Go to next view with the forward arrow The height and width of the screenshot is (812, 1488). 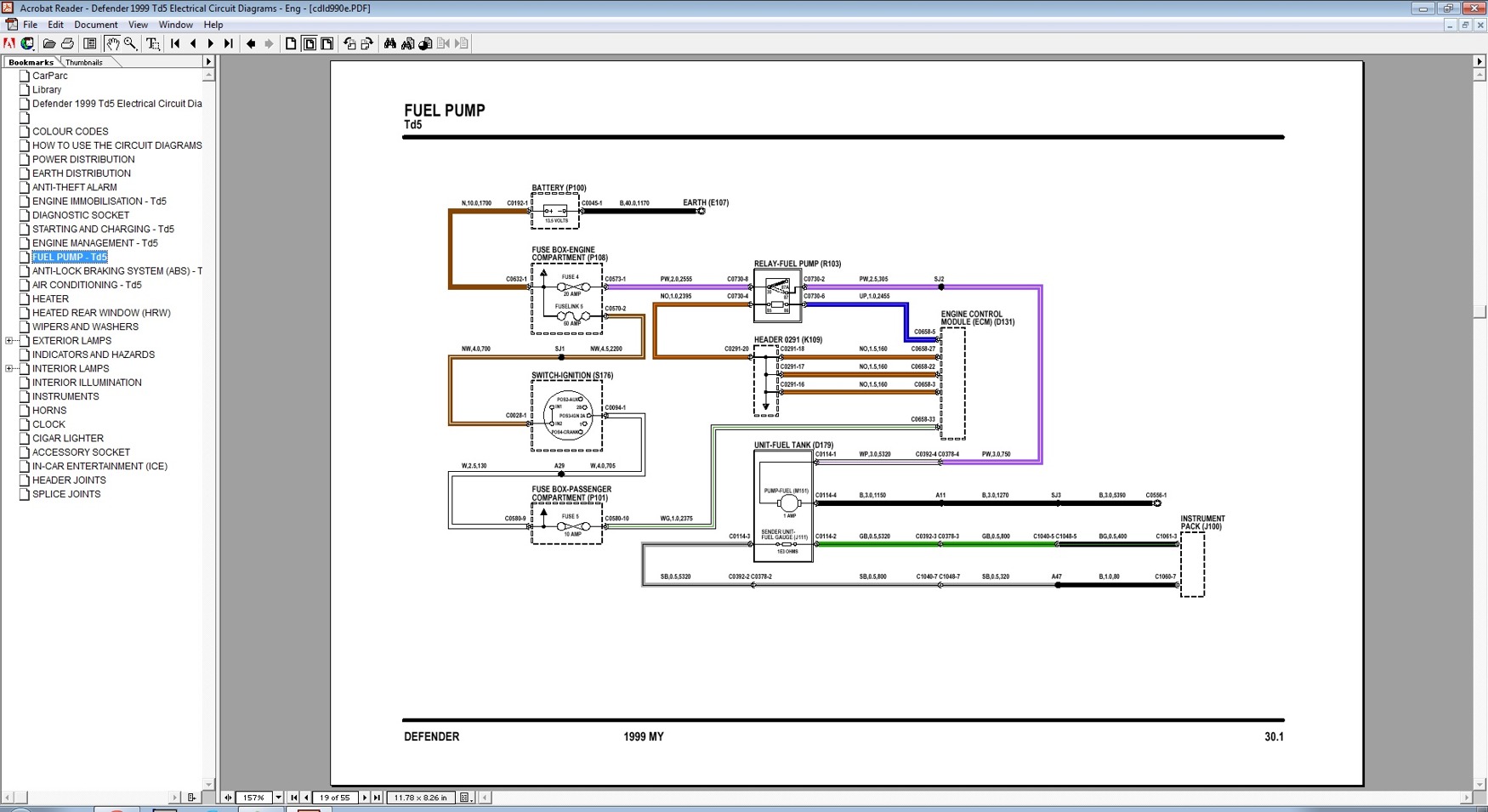[x=269, y=43]
